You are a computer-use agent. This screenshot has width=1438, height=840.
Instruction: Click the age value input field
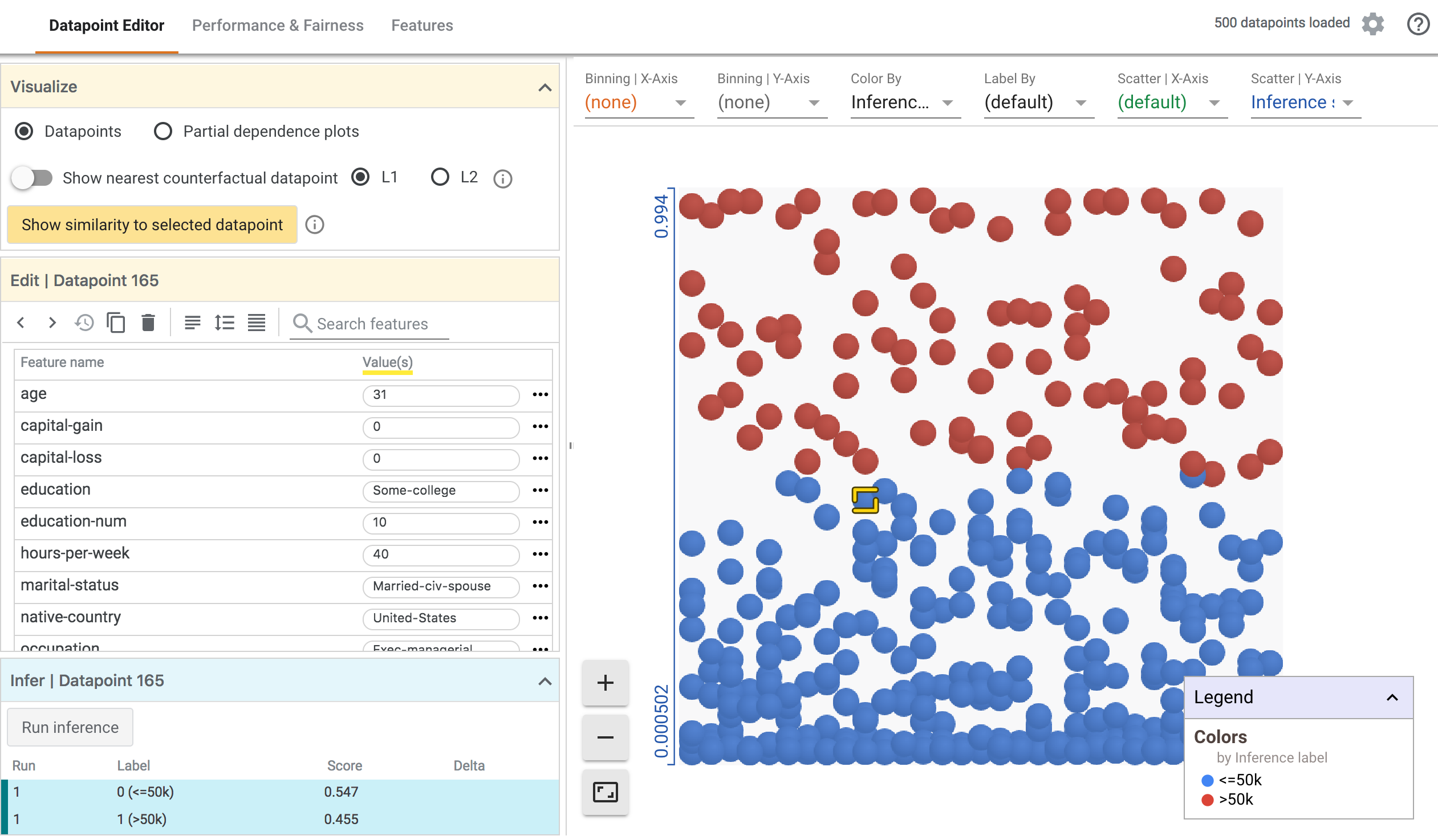tap(439, 393)
